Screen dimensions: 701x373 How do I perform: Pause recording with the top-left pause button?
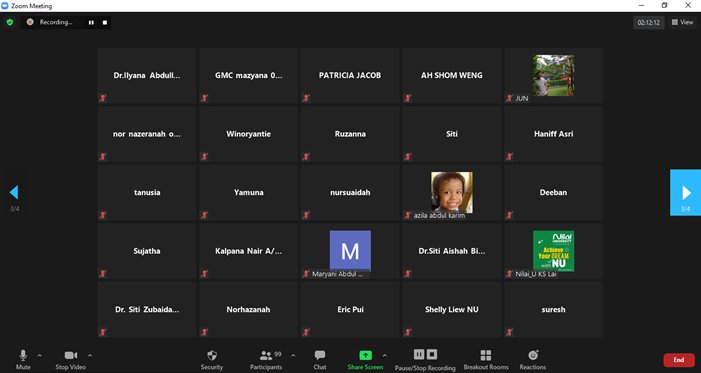(91, 22)
